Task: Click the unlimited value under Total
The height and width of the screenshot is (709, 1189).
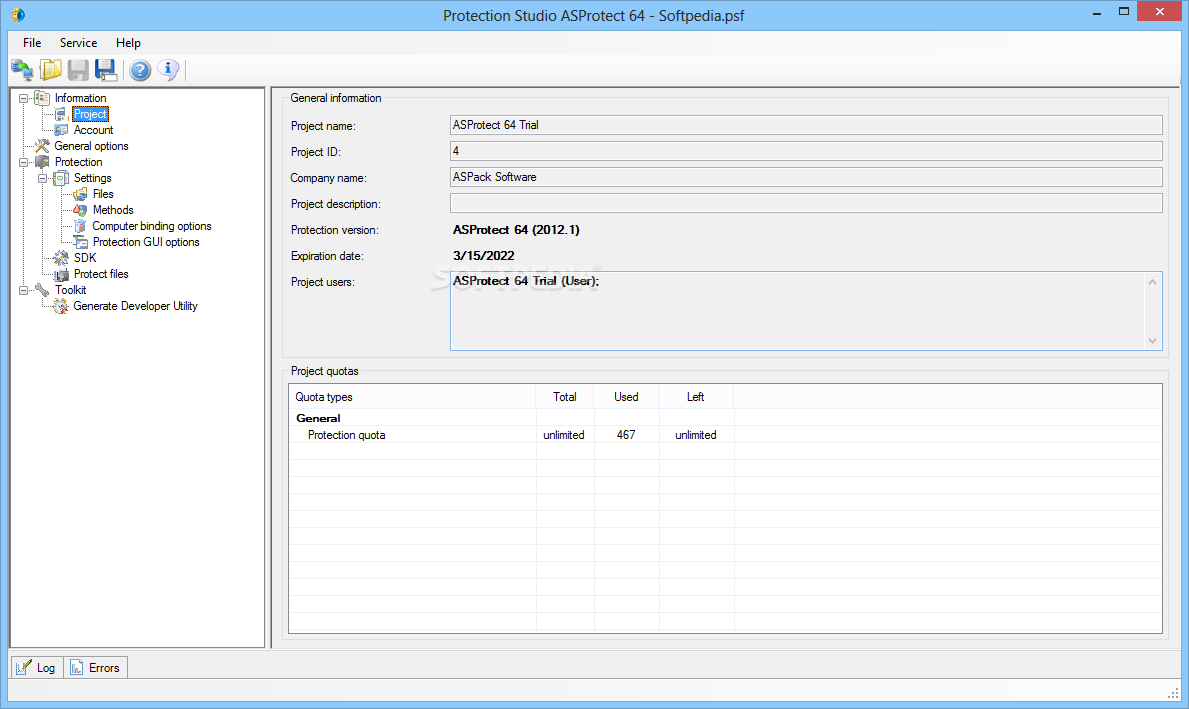Action: [564, 435]
